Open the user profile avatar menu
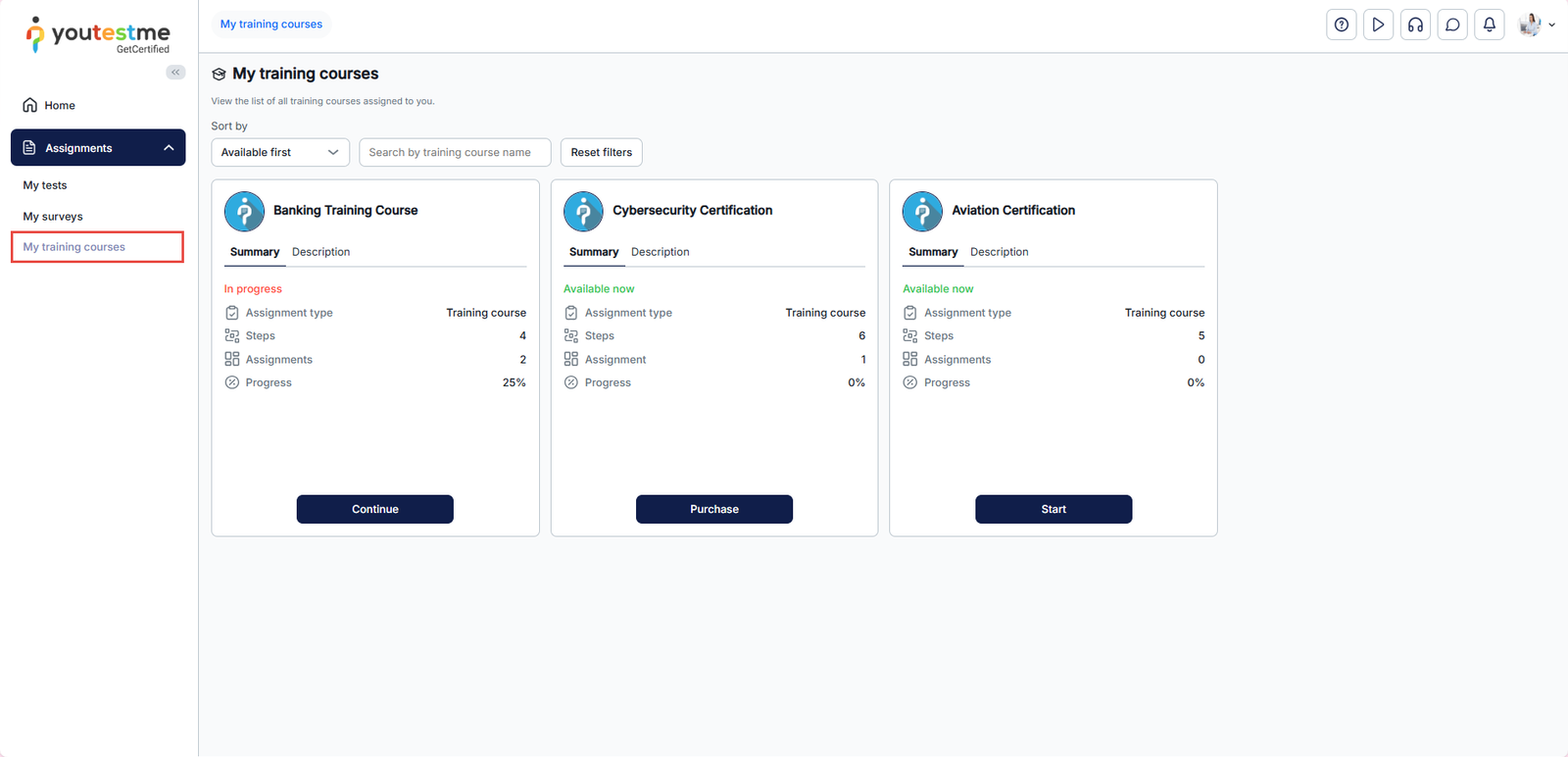The height and width of the screenshot is (757, 1568). pyautogui.click(x=1535, y=25)
